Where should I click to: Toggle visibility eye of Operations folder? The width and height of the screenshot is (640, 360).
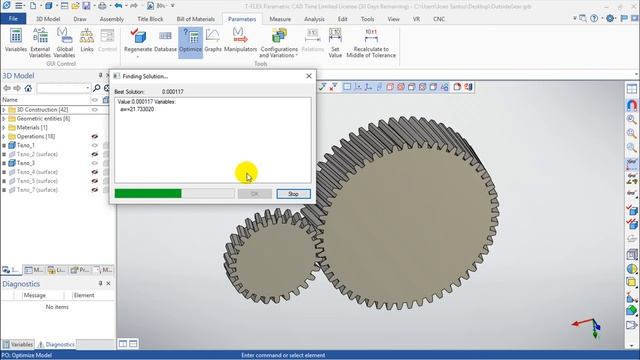95,136
